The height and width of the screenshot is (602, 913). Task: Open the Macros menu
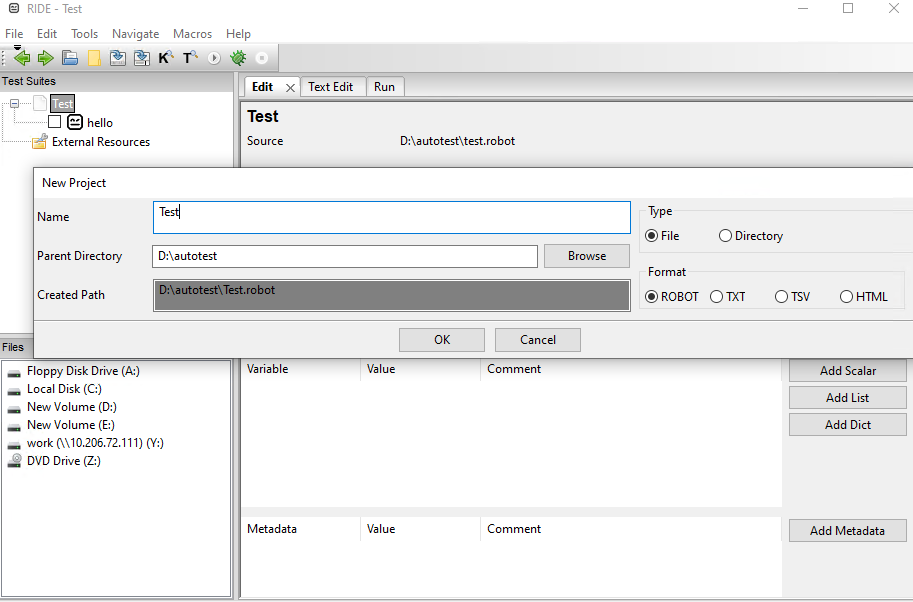coord(192,34)
